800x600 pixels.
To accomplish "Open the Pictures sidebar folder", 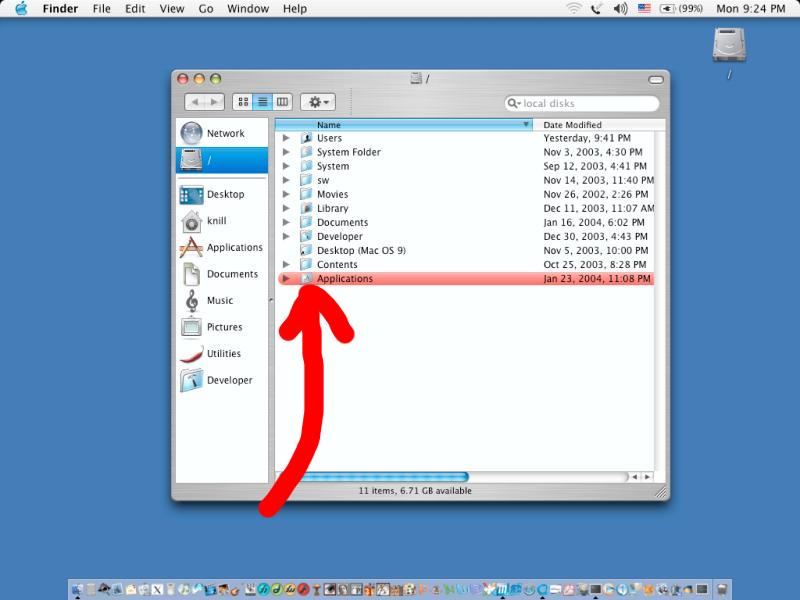I will [x=191, y=327].
